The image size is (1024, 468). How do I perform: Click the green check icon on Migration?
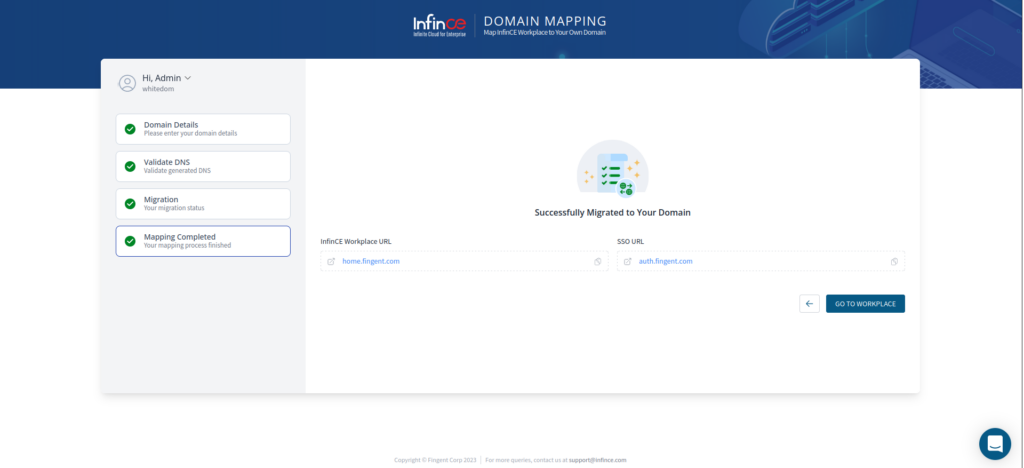[x=130, y=203]
